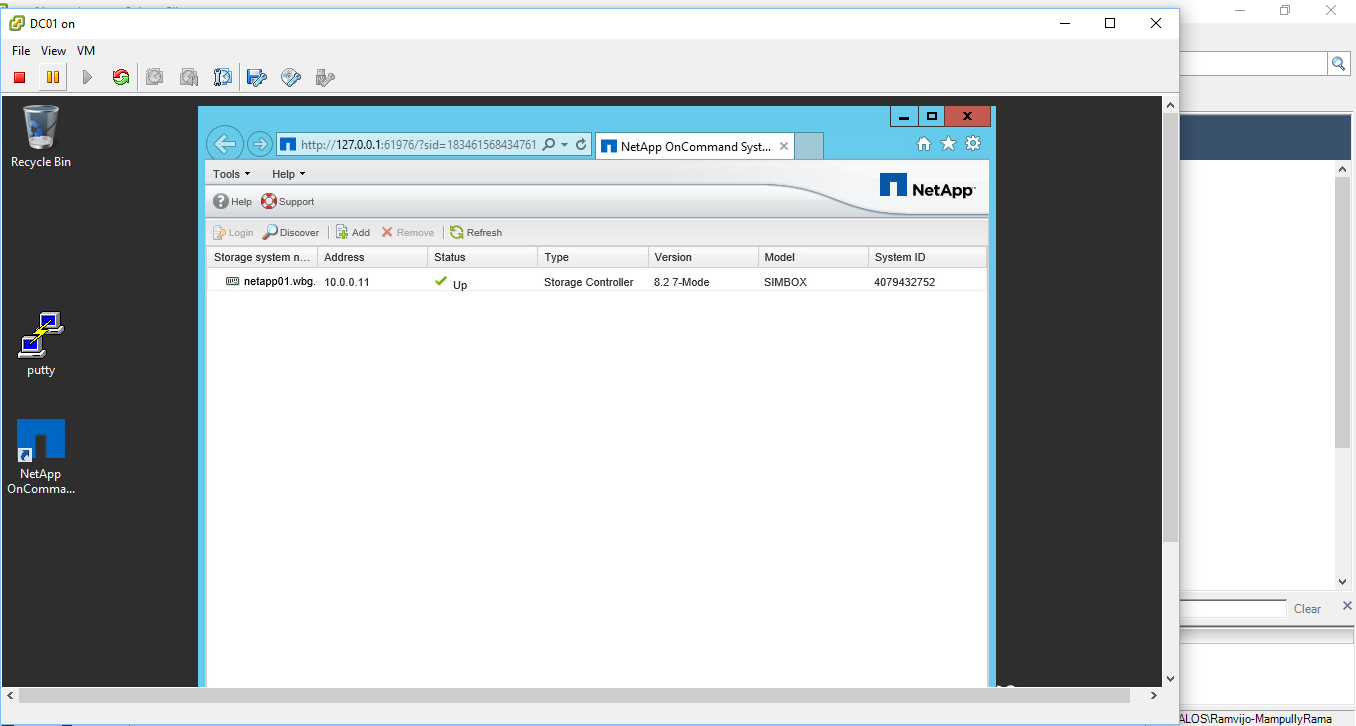Viewport: 1356px width, 726px height.
Task: Click inside the browser address bar
Action: 420,143
